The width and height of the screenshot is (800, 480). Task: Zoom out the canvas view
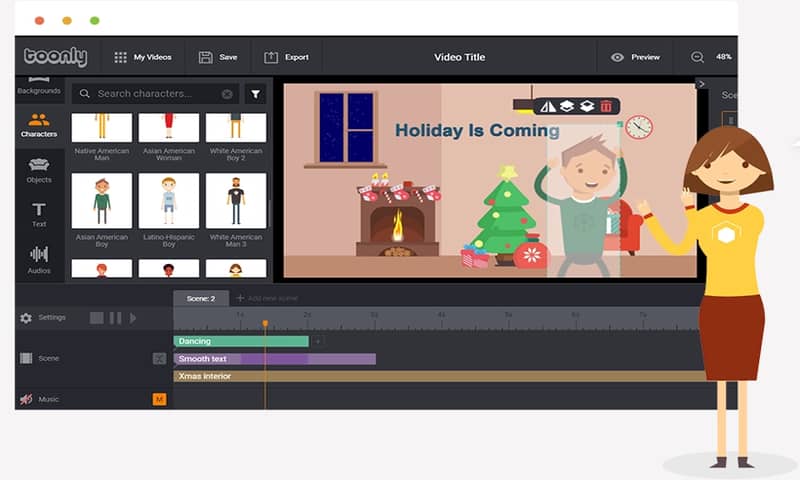click(698, 57)
